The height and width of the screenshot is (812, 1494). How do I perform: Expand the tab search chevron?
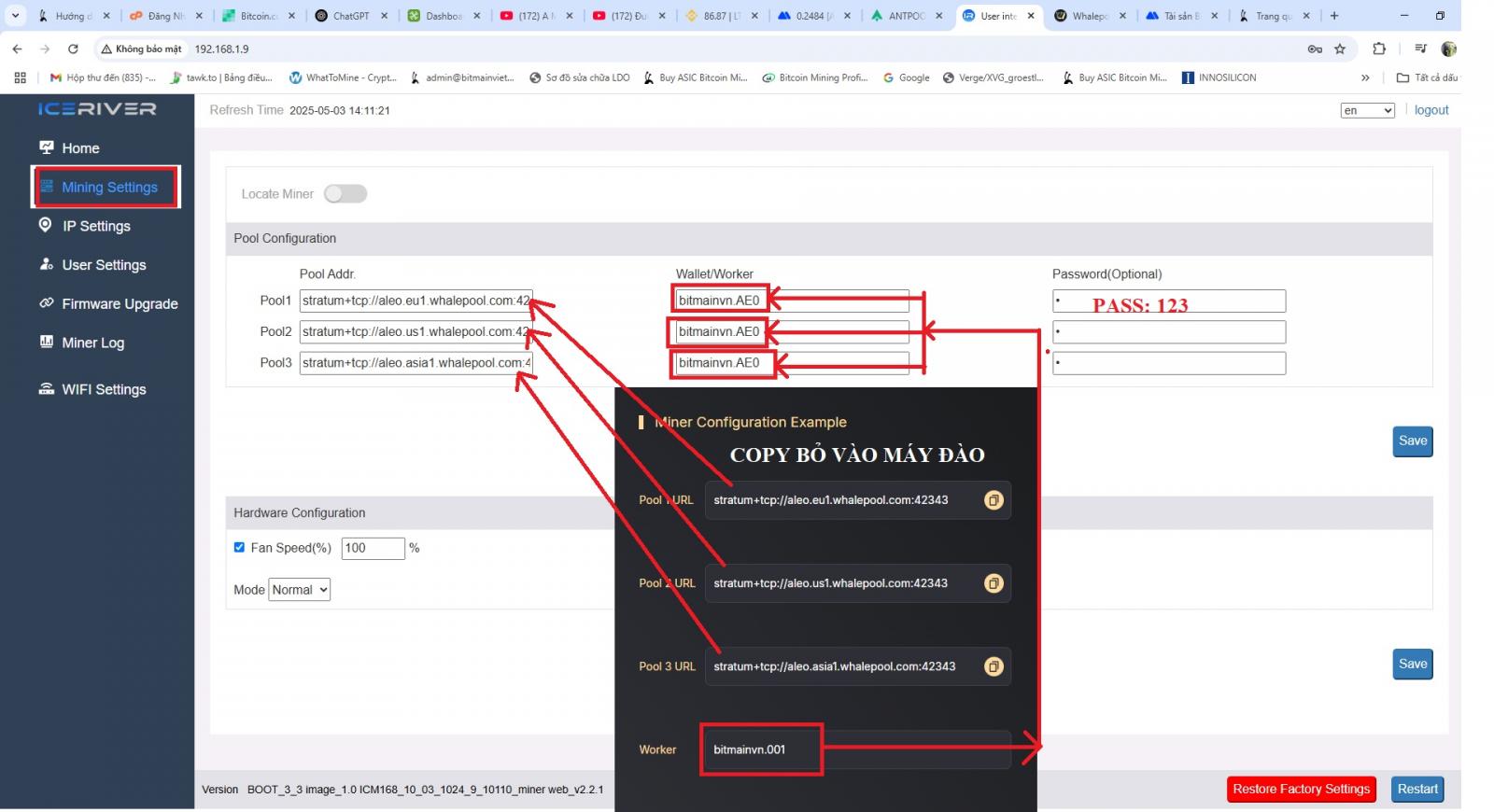(16, 16)
